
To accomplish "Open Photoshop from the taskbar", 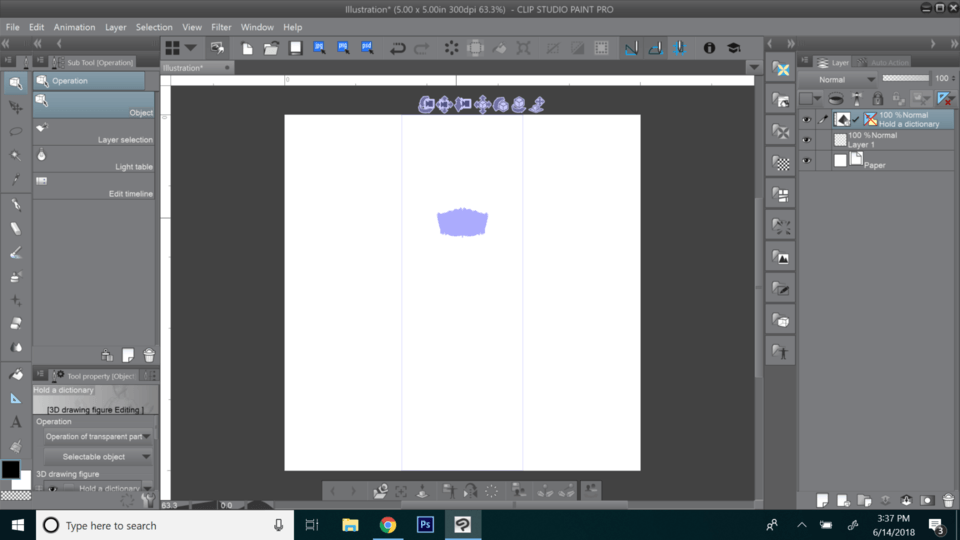I will coord(425,525).
